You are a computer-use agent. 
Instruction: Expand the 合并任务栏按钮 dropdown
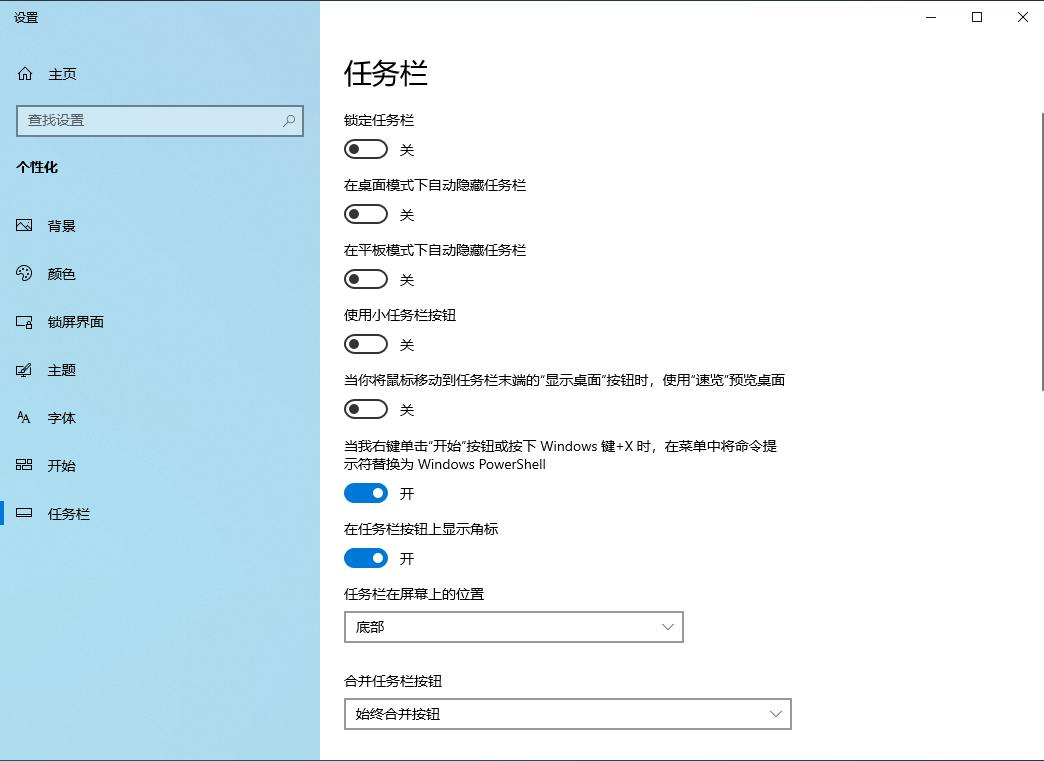pyautogui.click(x=568, y=714)
